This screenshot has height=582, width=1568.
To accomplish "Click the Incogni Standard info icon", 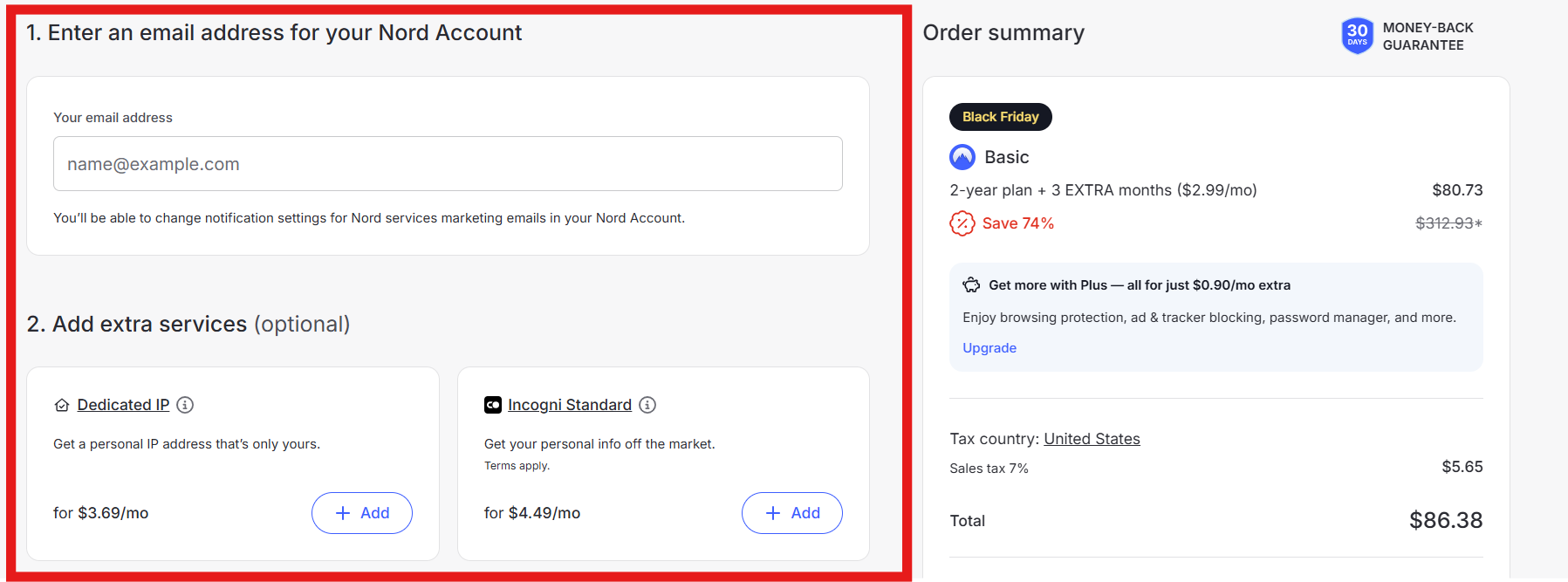I will 647,405.
